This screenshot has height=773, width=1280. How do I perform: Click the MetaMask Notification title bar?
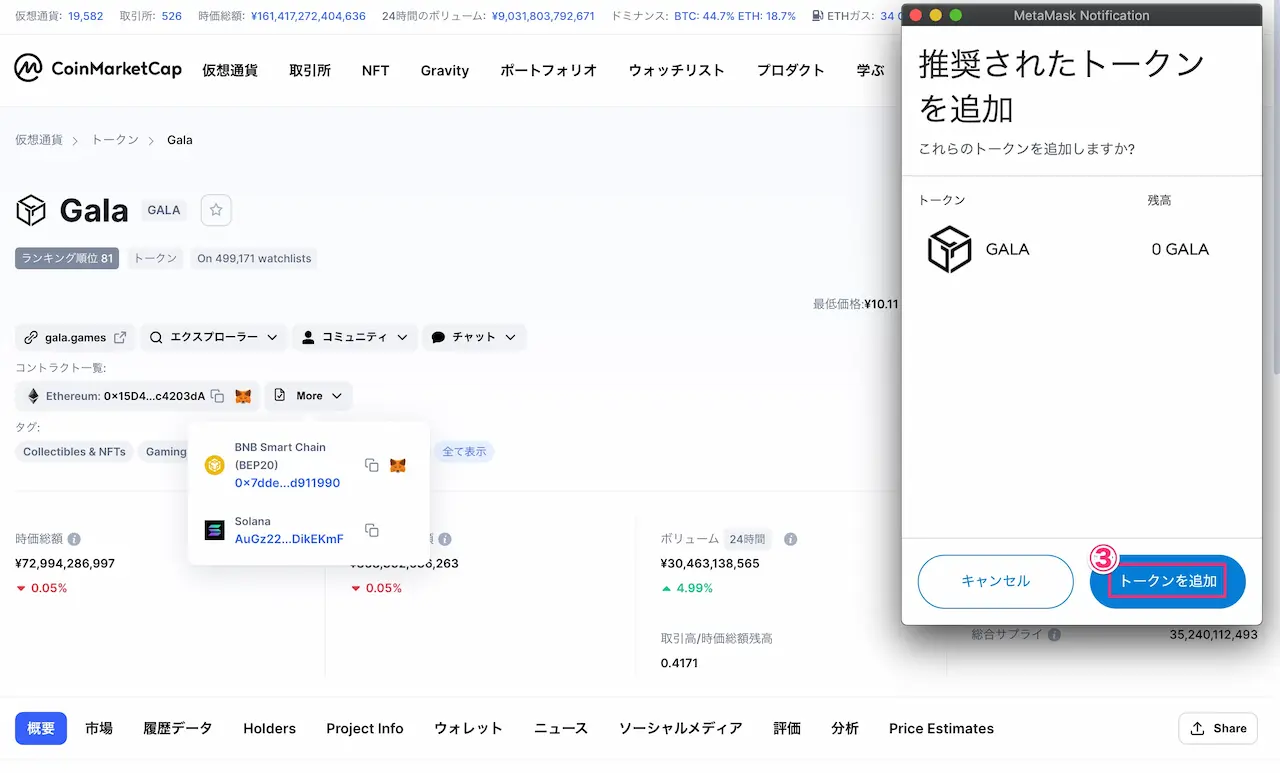[x=1081, y=15]
